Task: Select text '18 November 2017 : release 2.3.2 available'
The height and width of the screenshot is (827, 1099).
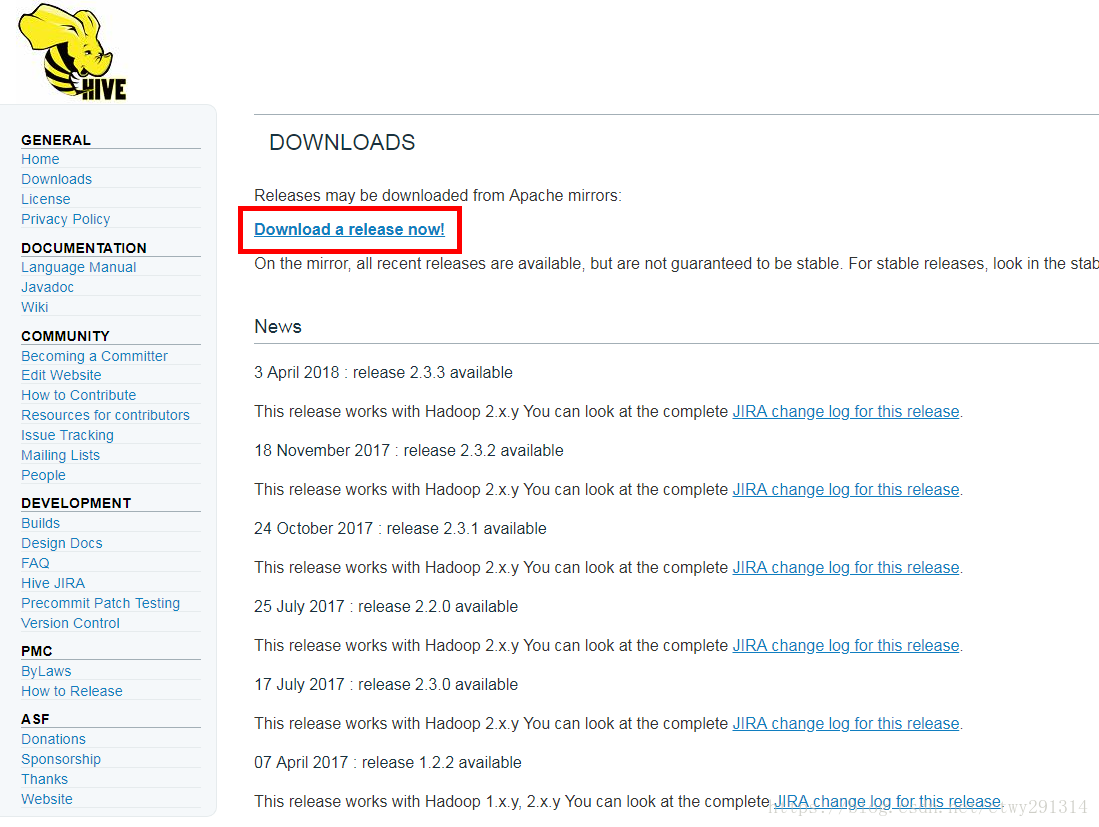Action: [x=409, y=450]
